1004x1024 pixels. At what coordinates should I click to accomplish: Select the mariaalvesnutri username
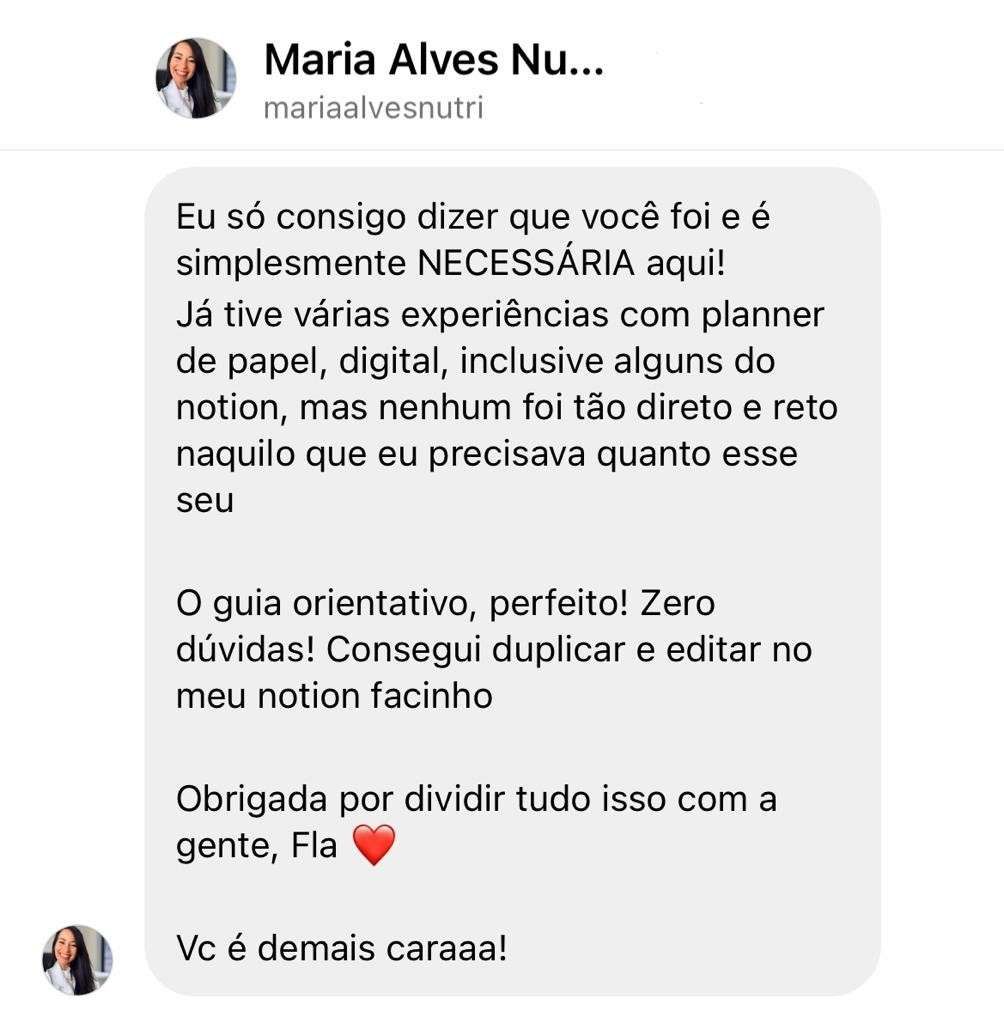pos(373,108)
